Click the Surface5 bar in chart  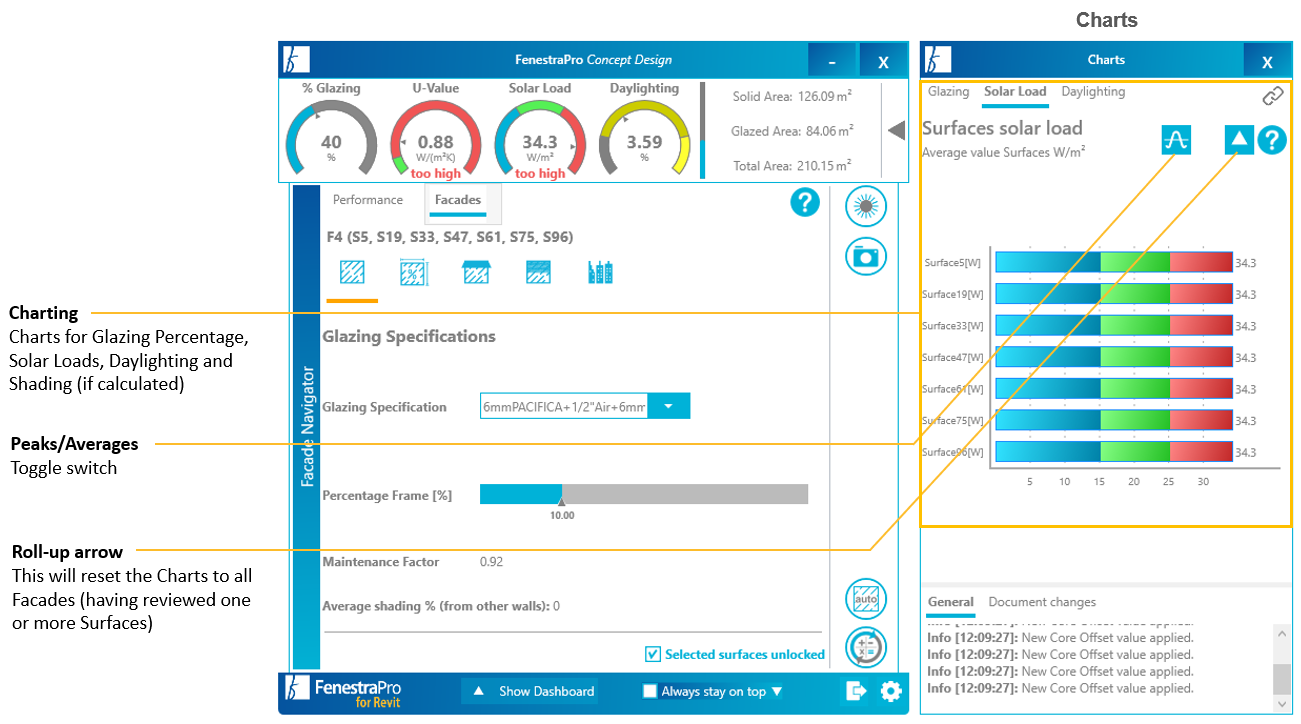[1113, 263]
